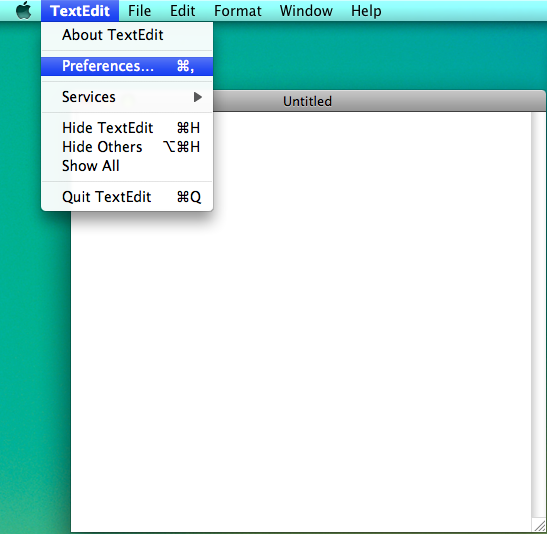Choose Hide TextEdit
Viewport: 547px width, 534px height.
tap(127, 128)
